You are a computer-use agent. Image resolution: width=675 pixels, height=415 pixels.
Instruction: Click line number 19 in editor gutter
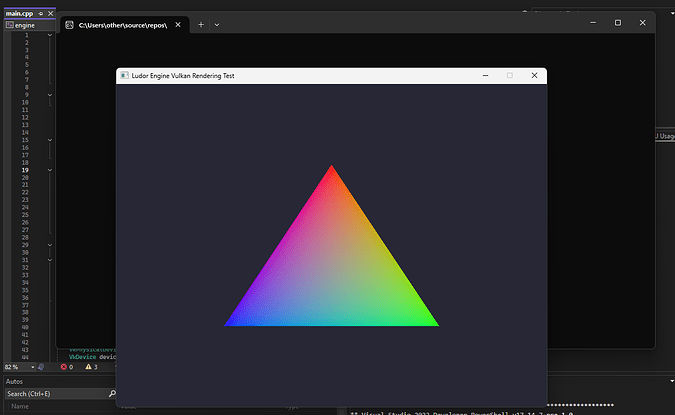(25, 170)
